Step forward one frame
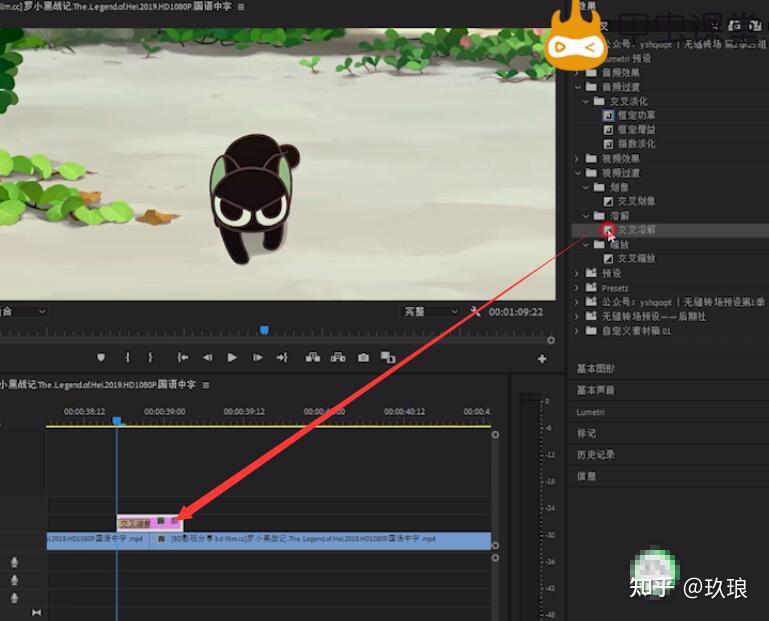Viewport: 769px width, 621px height. (x=257, y=358)
